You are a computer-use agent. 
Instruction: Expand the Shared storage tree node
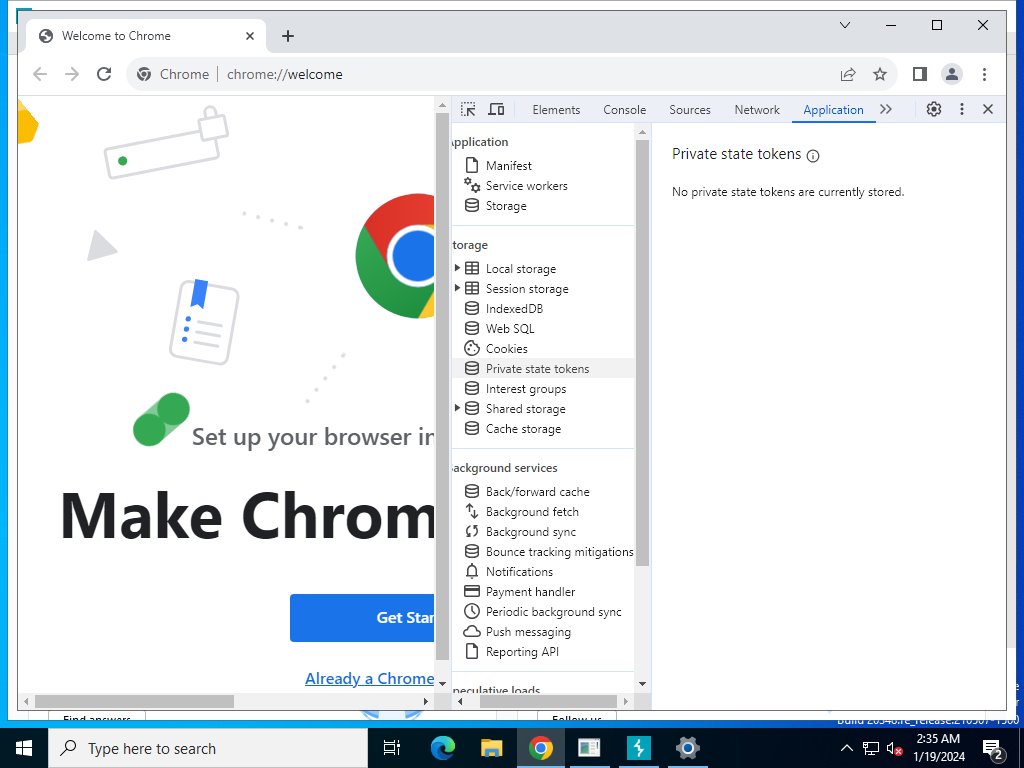click(457, 408)
